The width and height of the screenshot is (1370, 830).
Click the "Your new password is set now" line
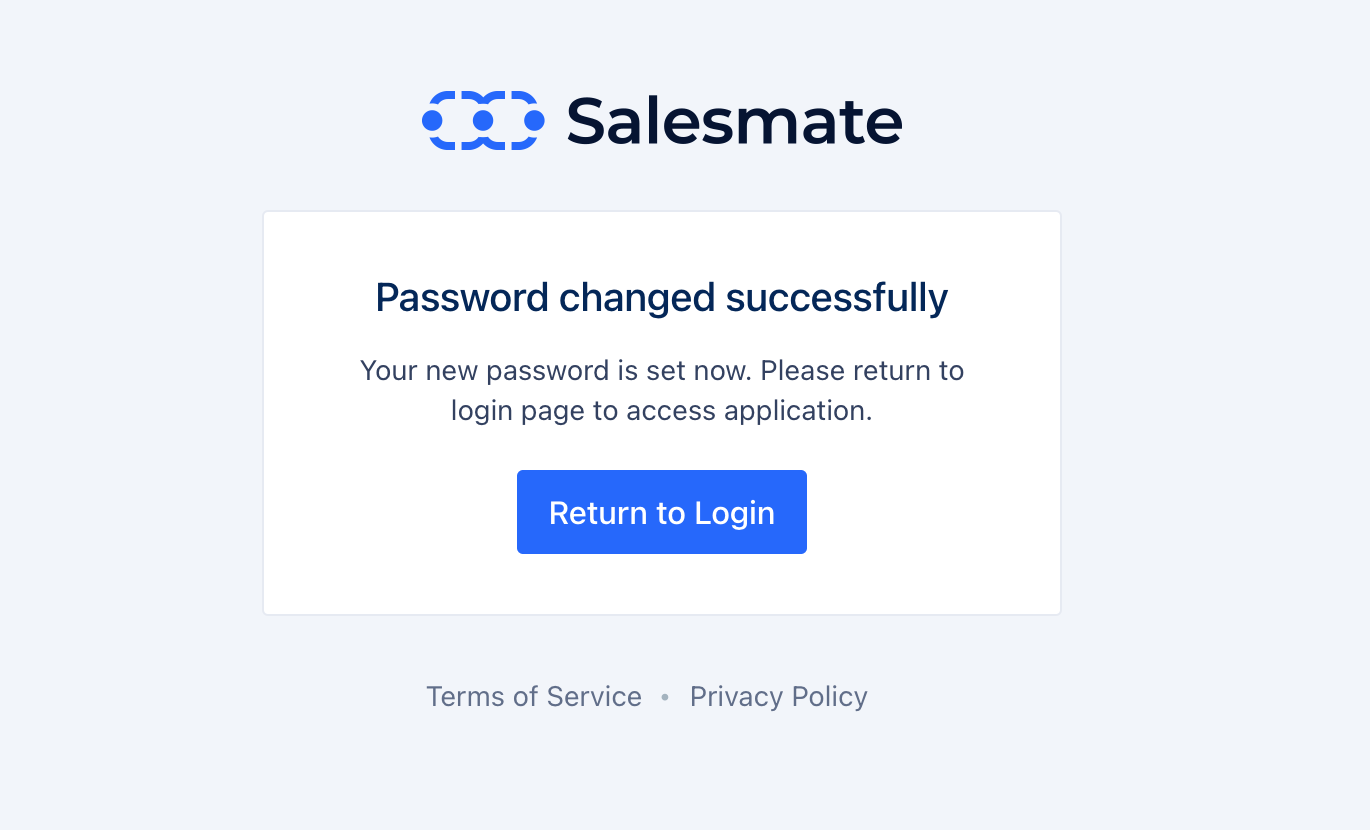pos(662,371)
